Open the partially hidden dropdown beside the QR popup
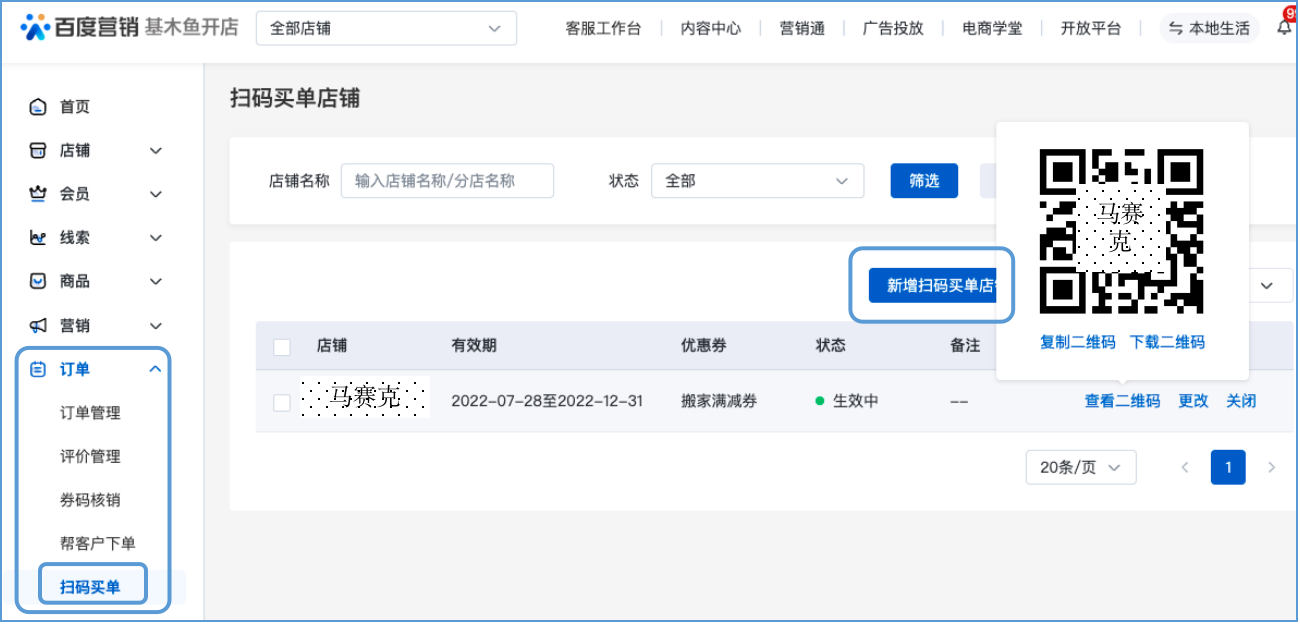The image size is (1300, 624). click(1268, 285)
